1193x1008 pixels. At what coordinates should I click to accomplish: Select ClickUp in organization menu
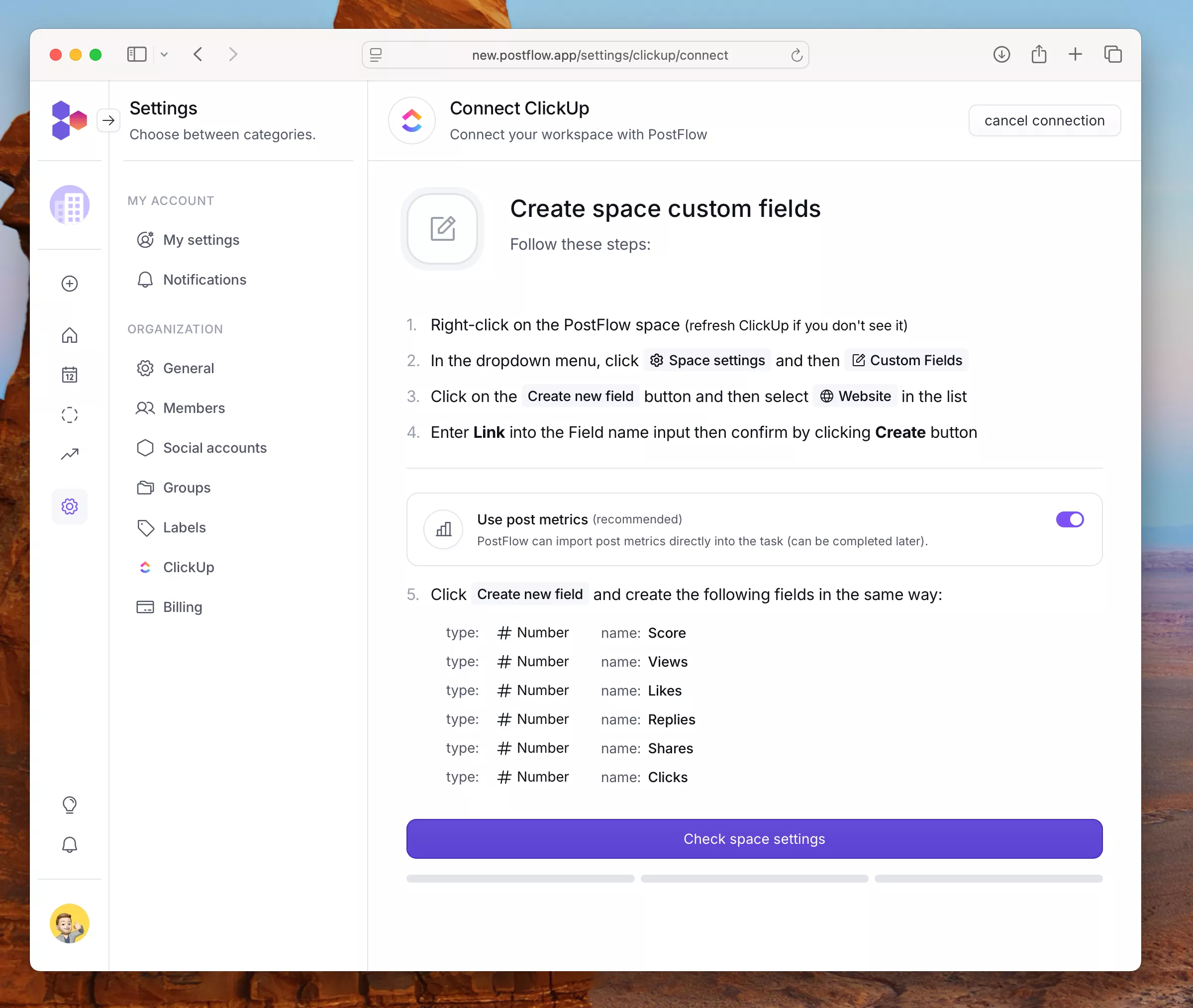[176, 567]
